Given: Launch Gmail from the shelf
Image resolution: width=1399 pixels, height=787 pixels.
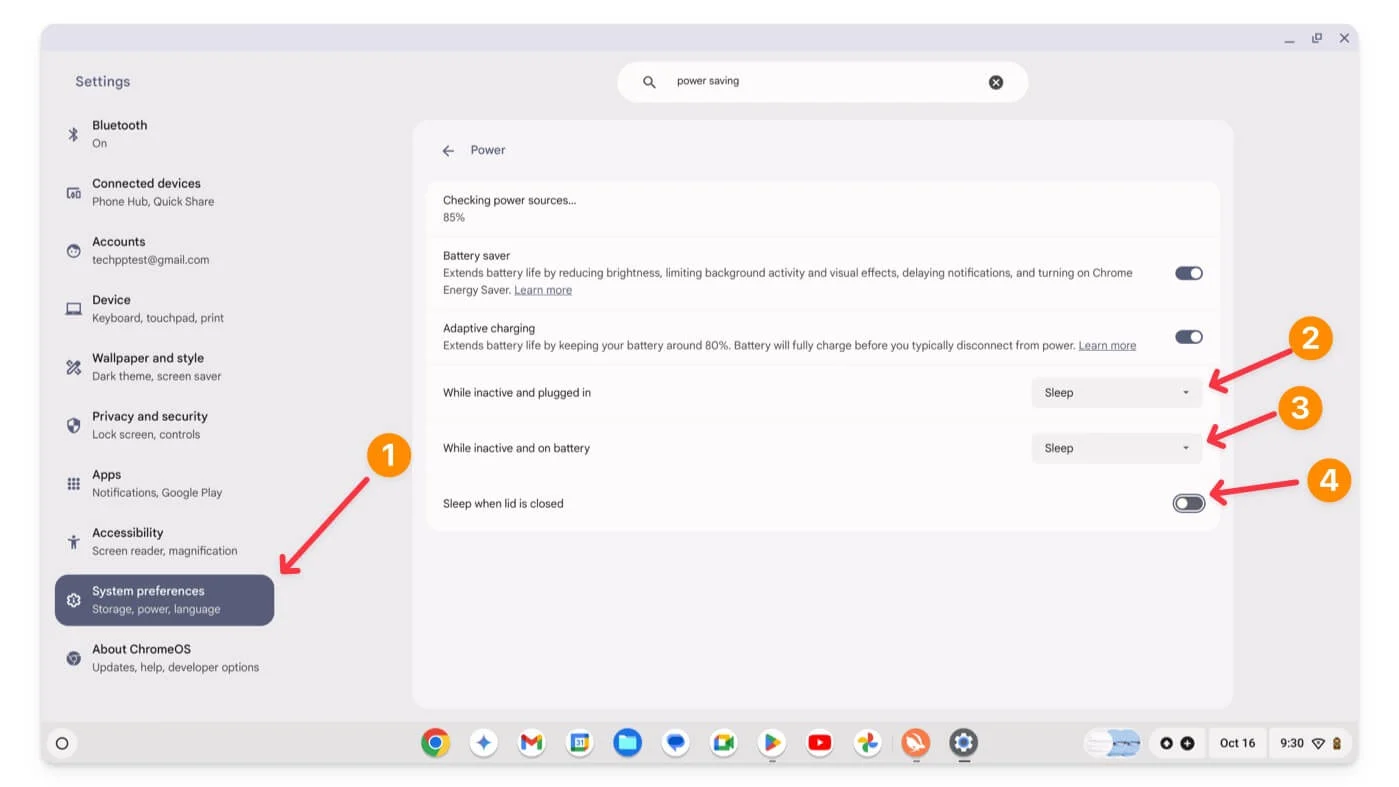Looking at the screenshot, I should (531, 743).
